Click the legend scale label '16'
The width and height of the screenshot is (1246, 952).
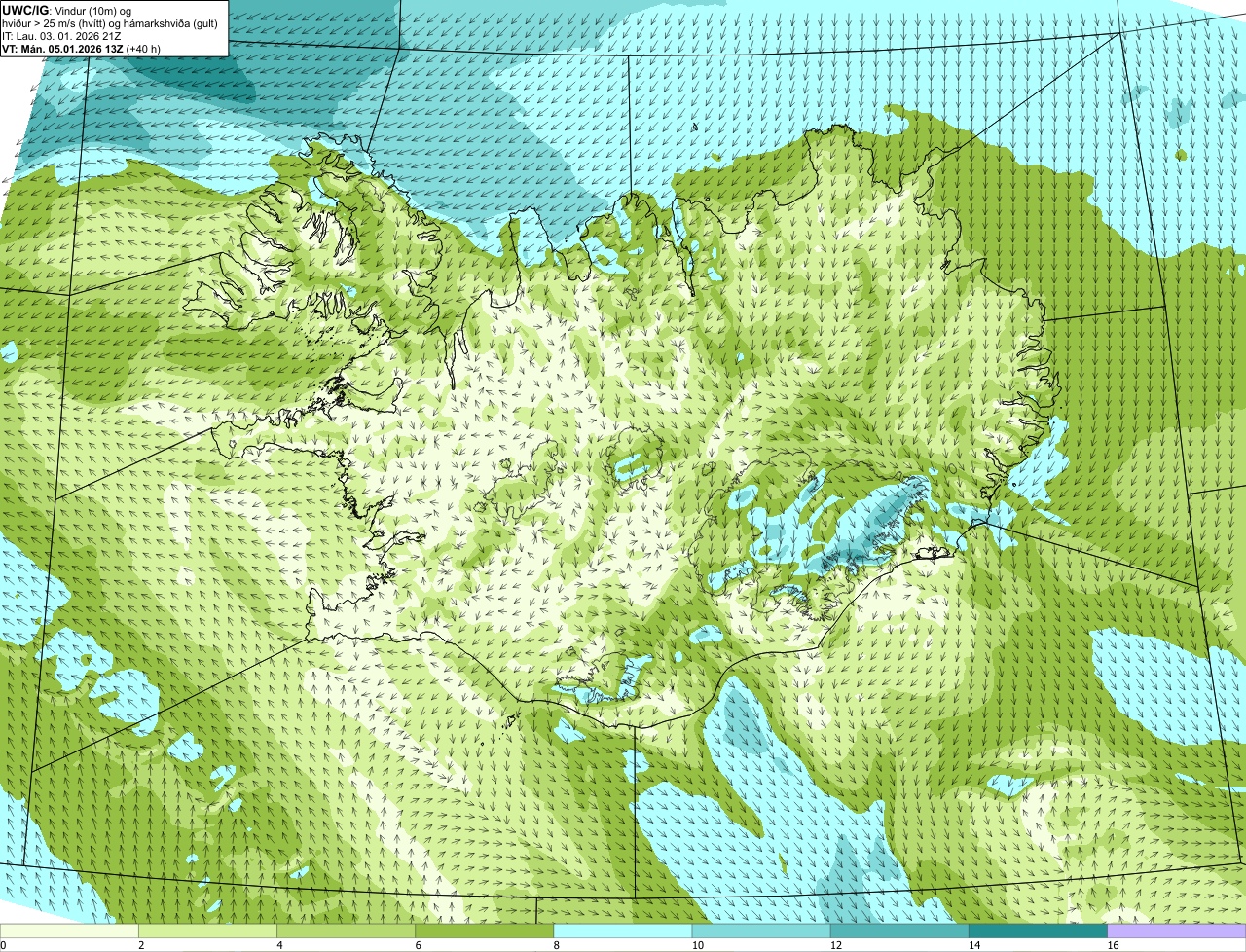pyautogui.click(x=1113, y=945)
